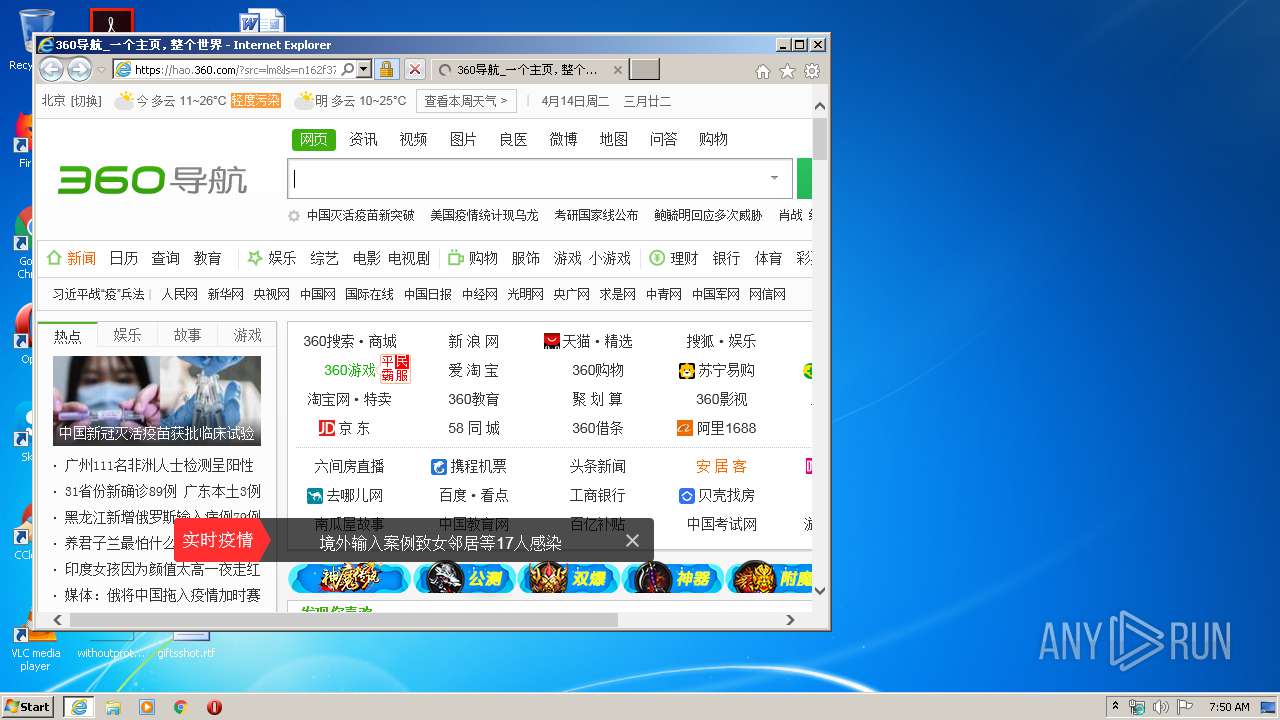Click the 携程机票 site icon
This screenshot has width=1280, height=720.
[438, 467]
